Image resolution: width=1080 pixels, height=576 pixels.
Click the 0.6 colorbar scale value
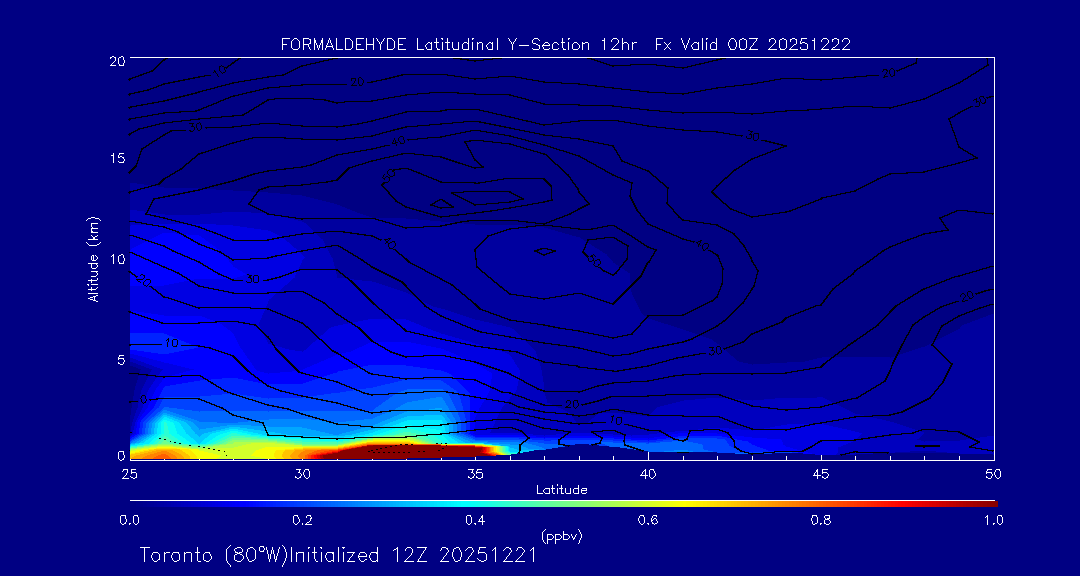pos(648,520)
